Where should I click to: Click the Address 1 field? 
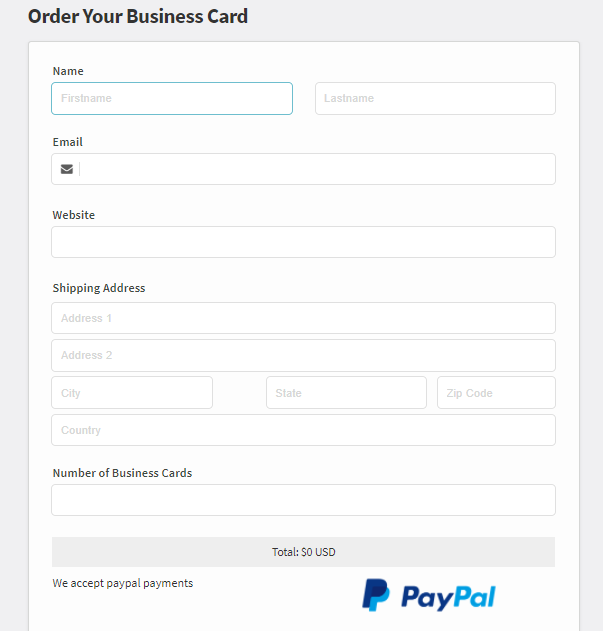coord(304,318)
